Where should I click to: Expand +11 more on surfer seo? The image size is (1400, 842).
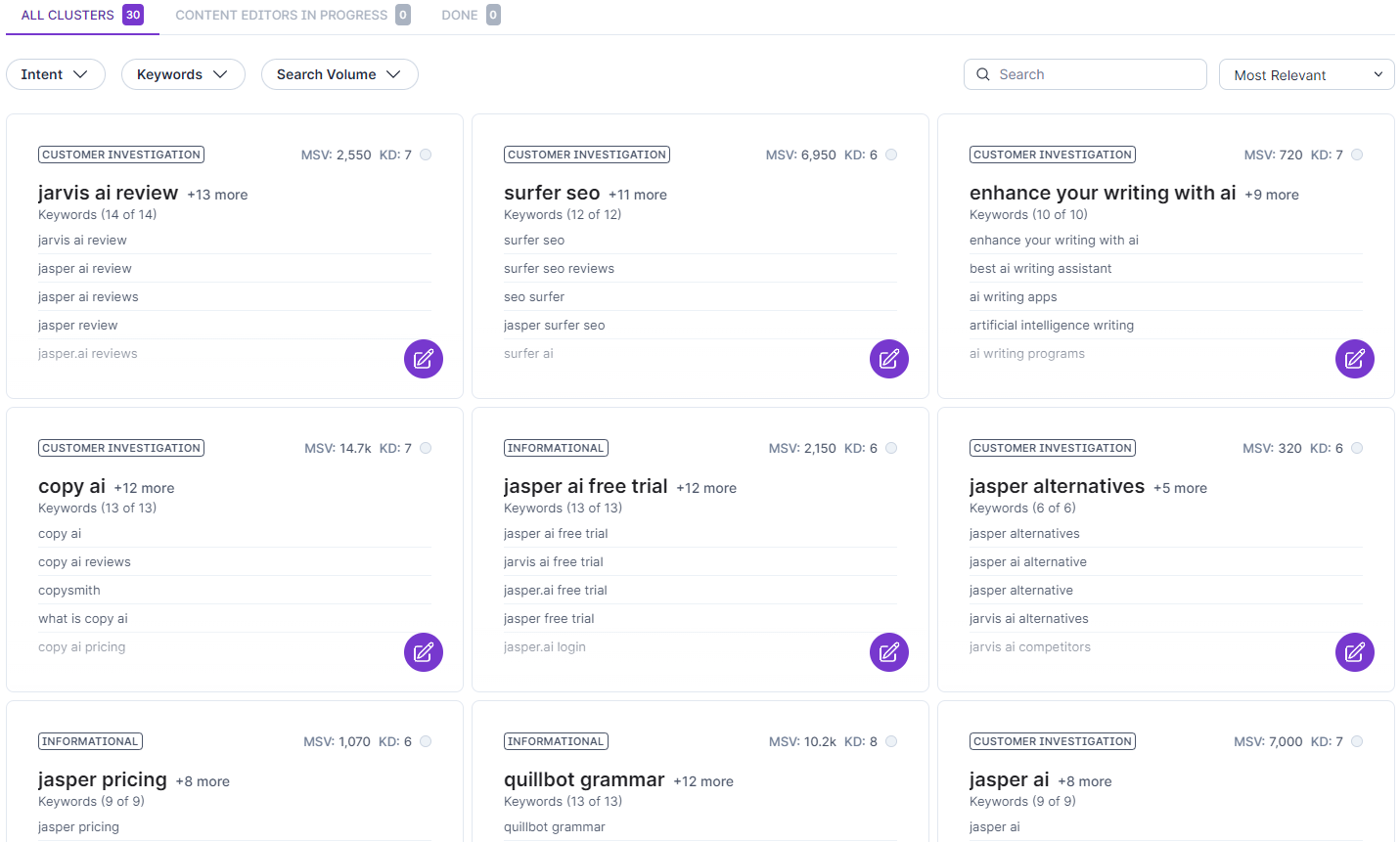[638, 195]
